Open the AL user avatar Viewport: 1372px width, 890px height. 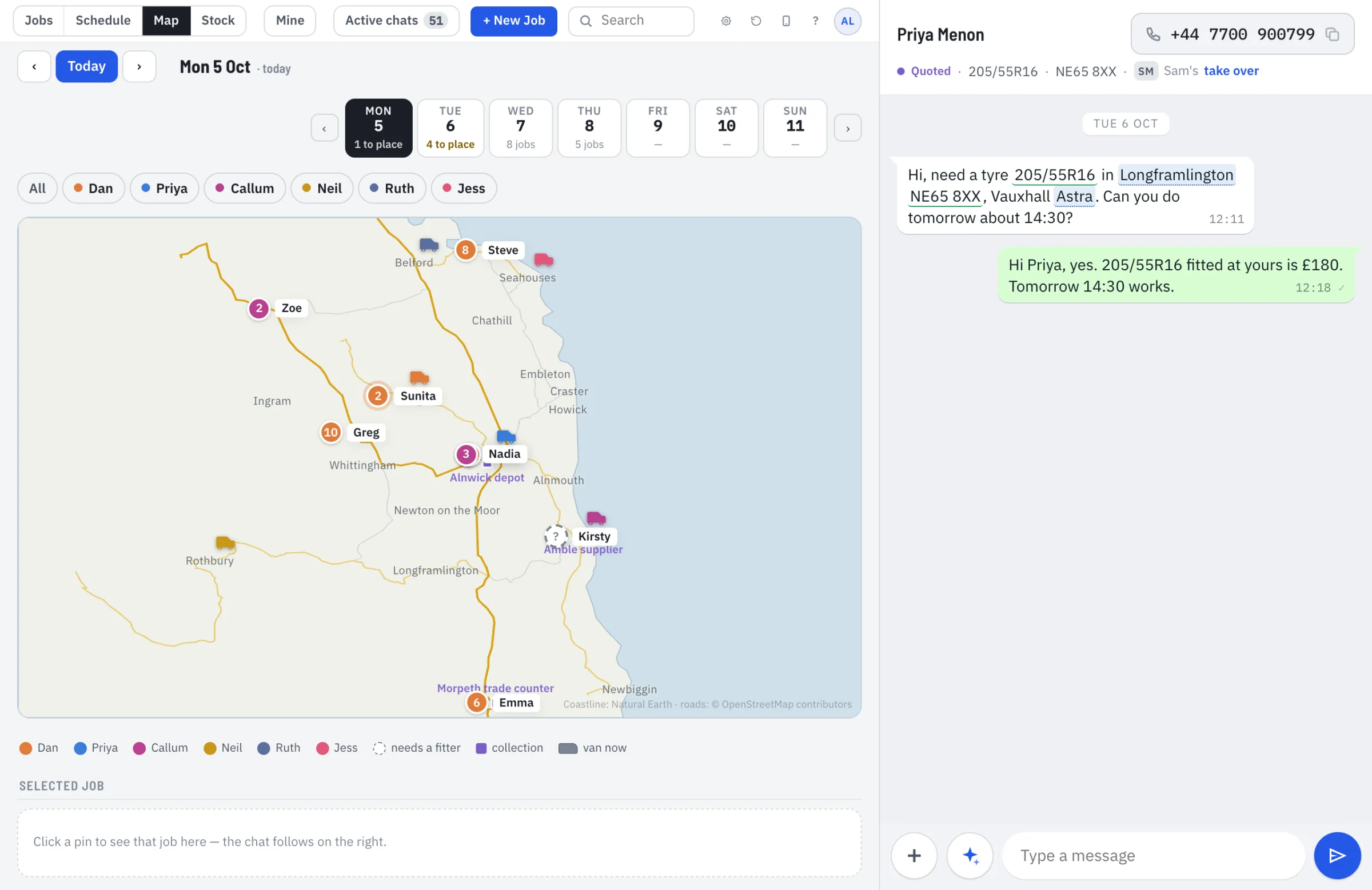coord(847,21)
